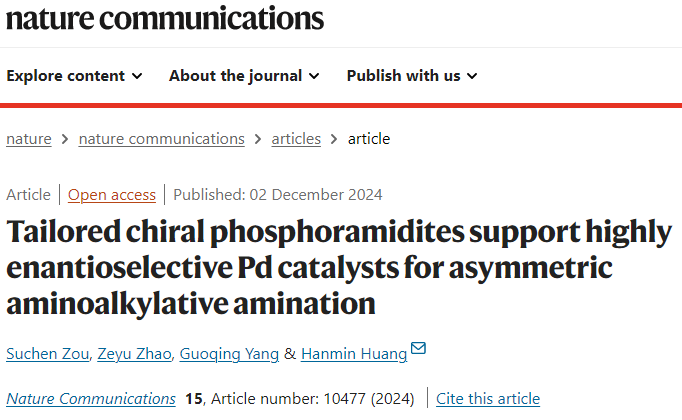Screen dimensions: 682x420
Task: View author Zeyu Zhao's details
Action: (134, 353)
